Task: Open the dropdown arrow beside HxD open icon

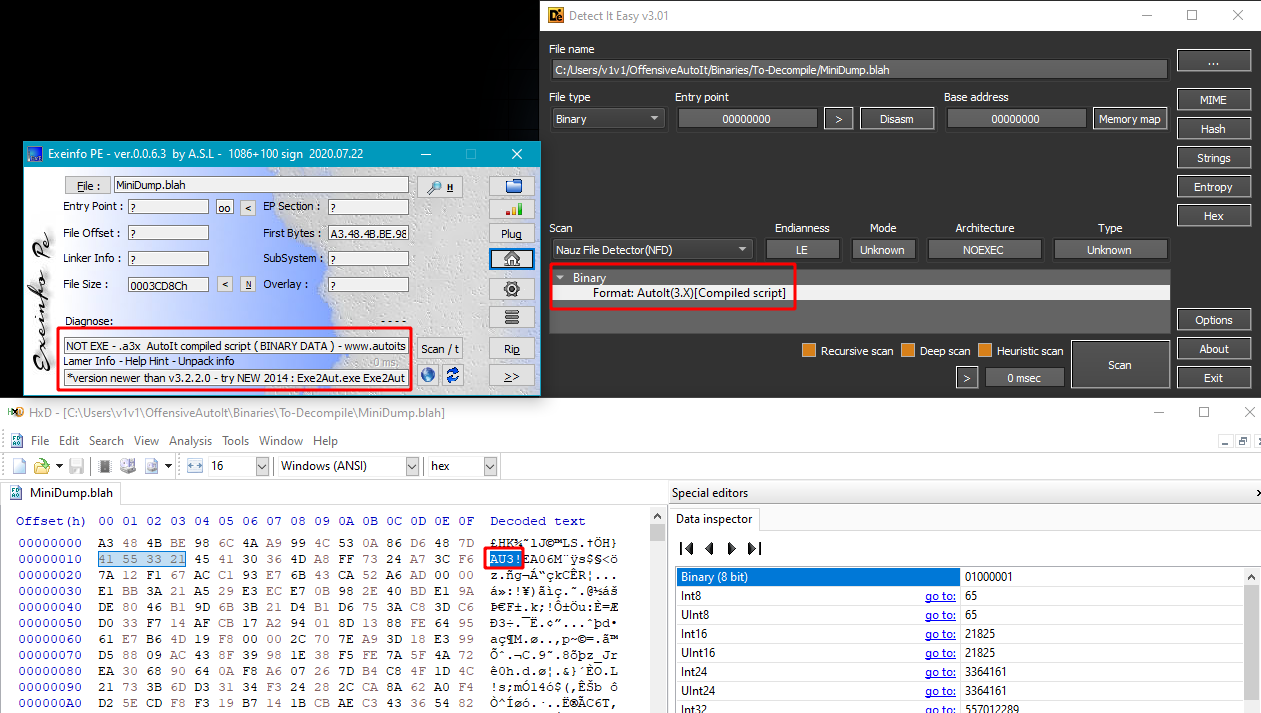Action: click(58, 466)
